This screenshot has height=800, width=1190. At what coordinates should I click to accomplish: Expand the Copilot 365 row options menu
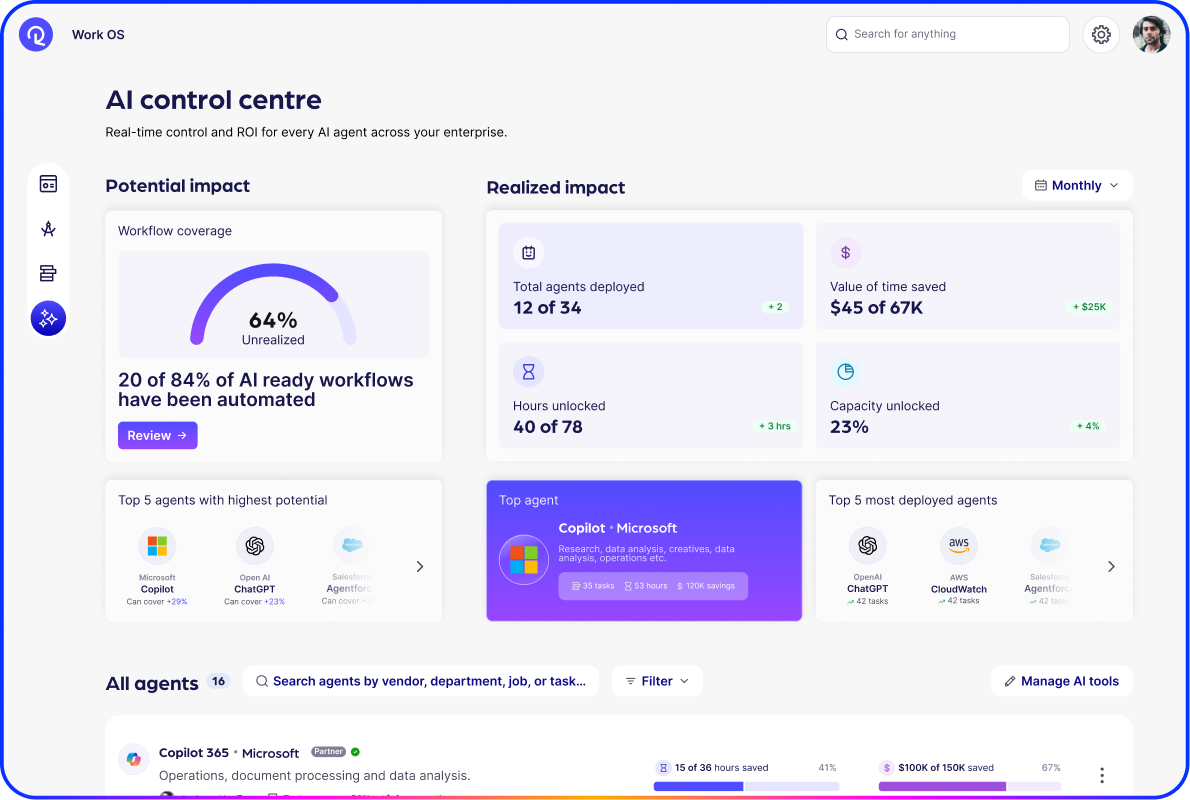coord(1101,775)
